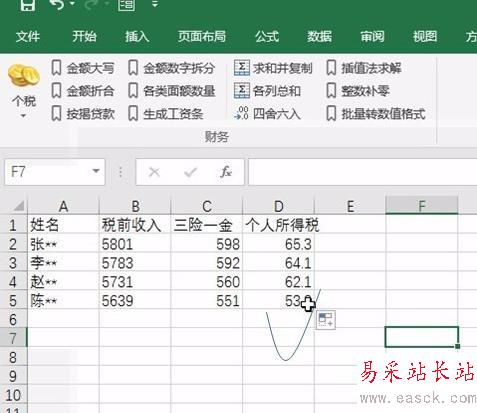Switch to the 数据 ribbon tab
The height and width of the screenshot is (413, 477).
pos(319,36)
